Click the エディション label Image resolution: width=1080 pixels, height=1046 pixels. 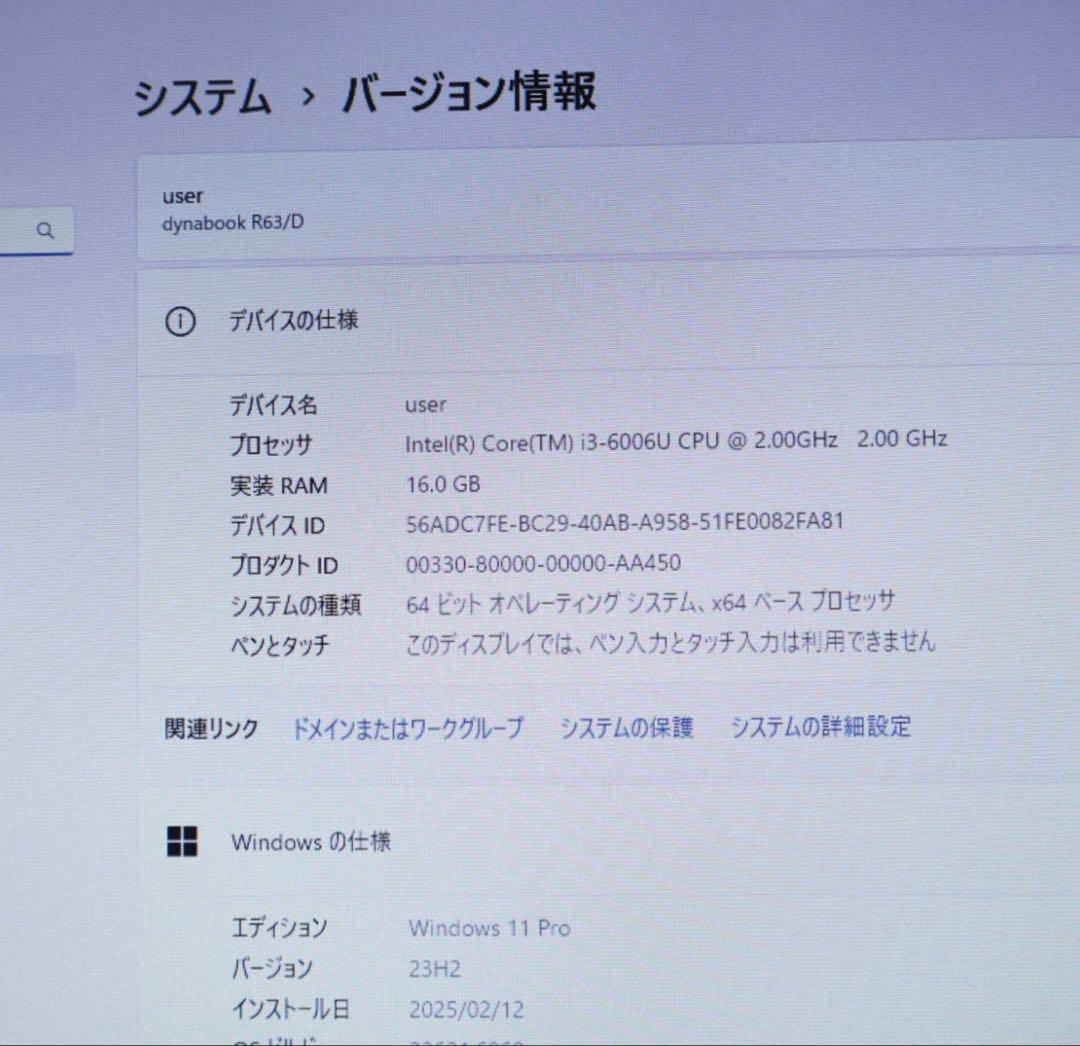280,928
